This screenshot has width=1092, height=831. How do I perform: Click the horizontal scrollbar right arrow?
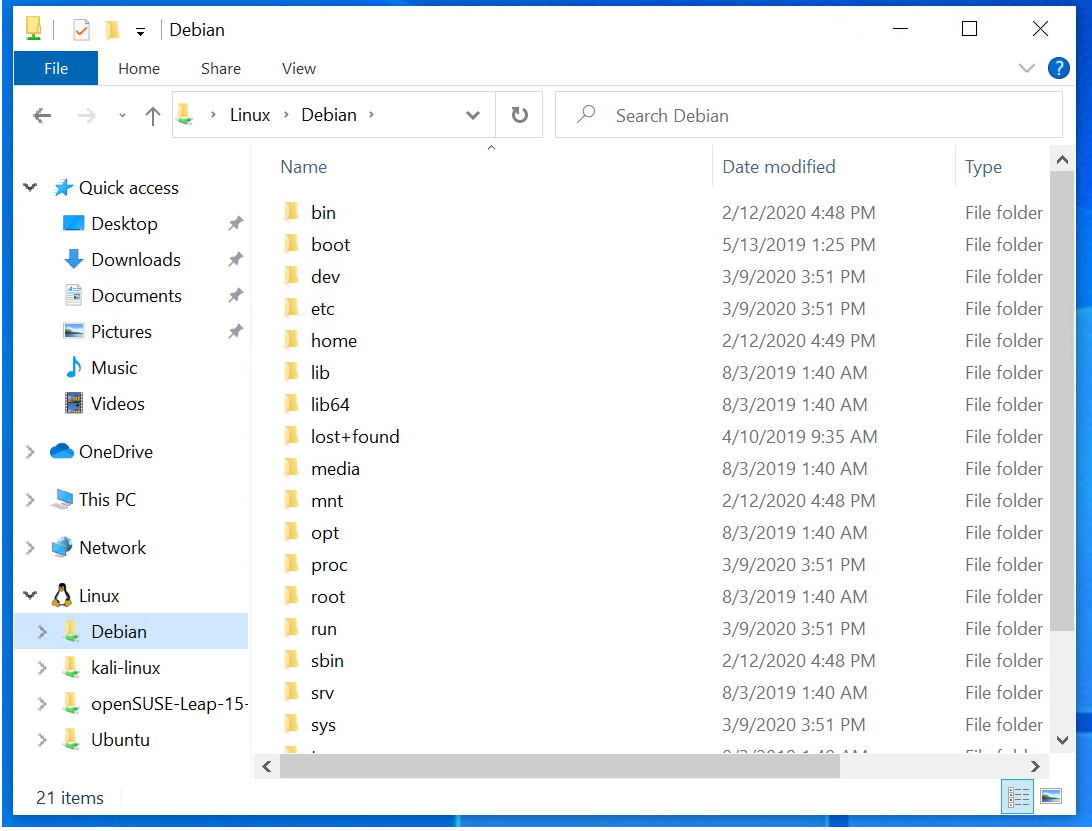[1035, 766]
